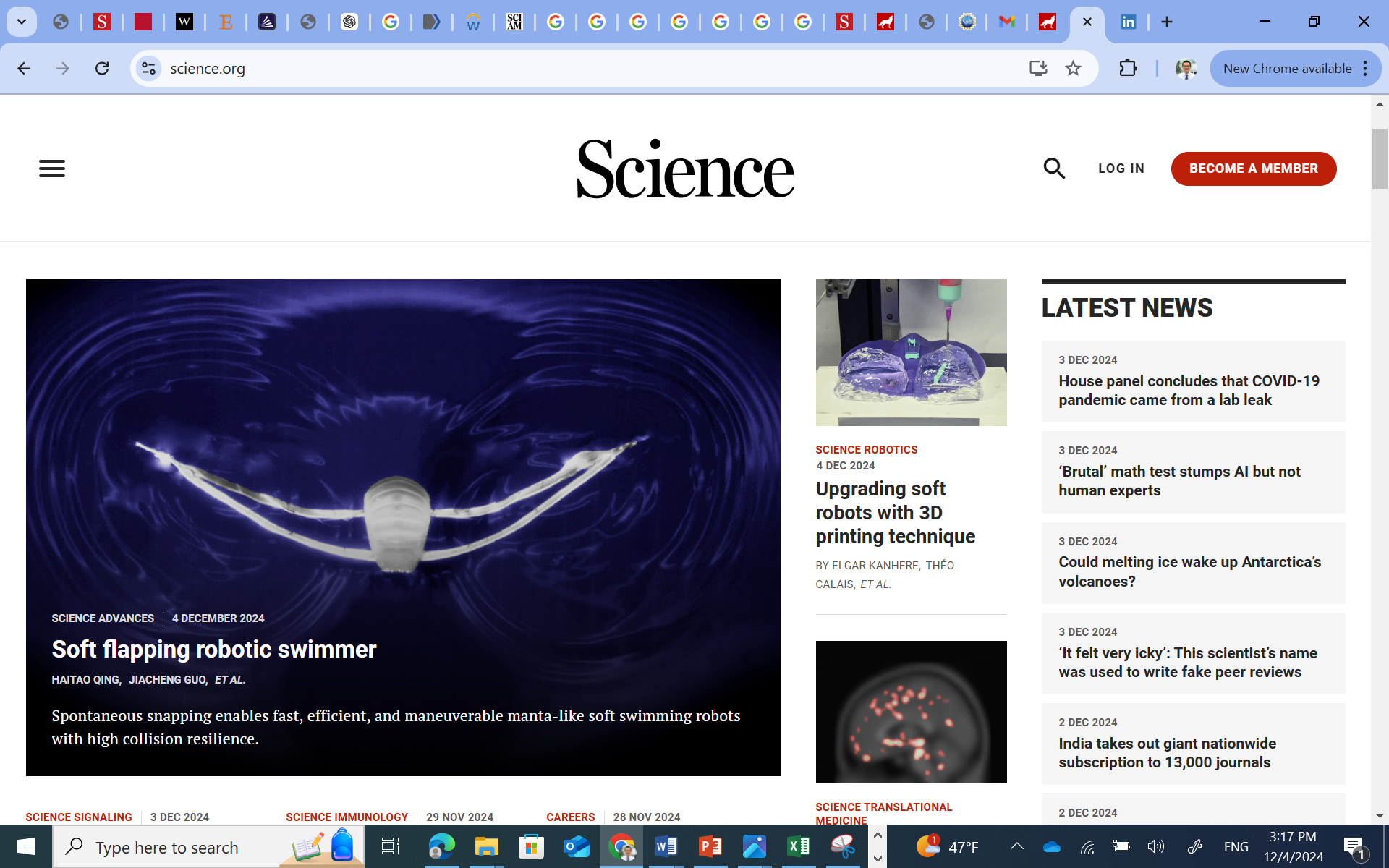Show hidden system tray icons chevron
Image resolution: width=1389 pixels, height=868 pixels.
tap(1016, 846)
